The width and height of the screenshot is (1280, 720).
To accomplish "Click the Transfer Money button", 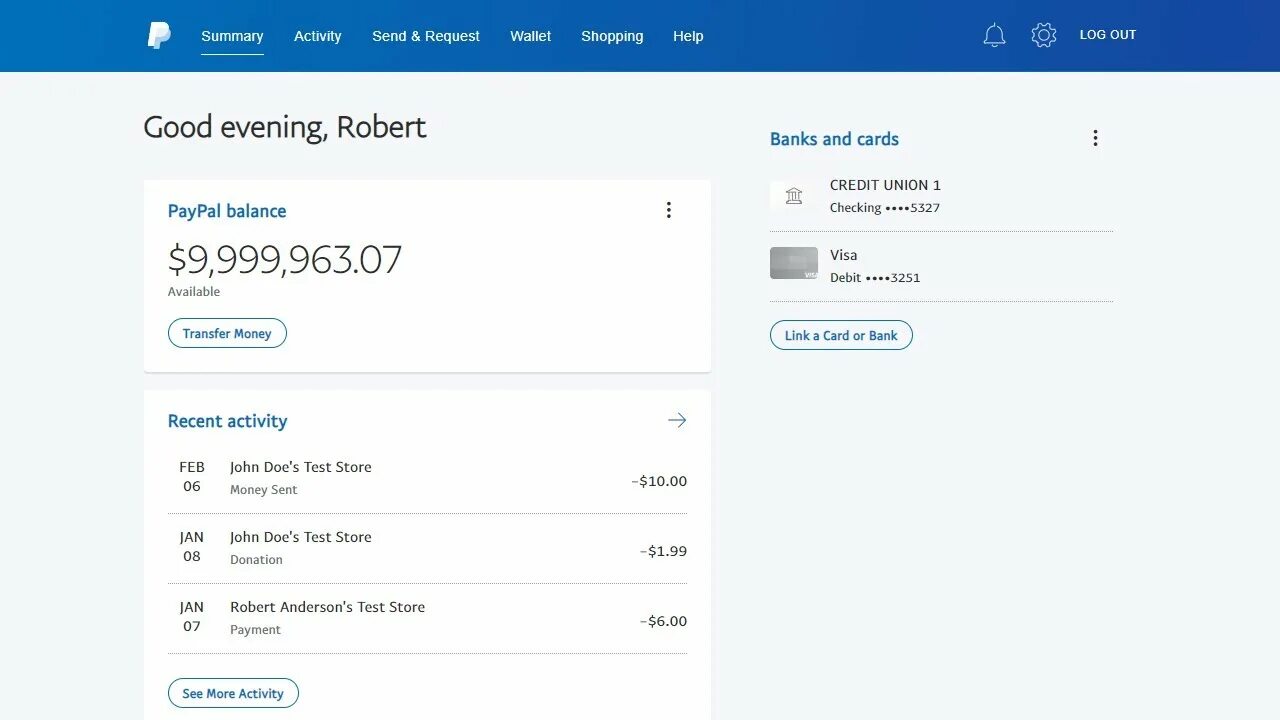I will tap(227, 333).
